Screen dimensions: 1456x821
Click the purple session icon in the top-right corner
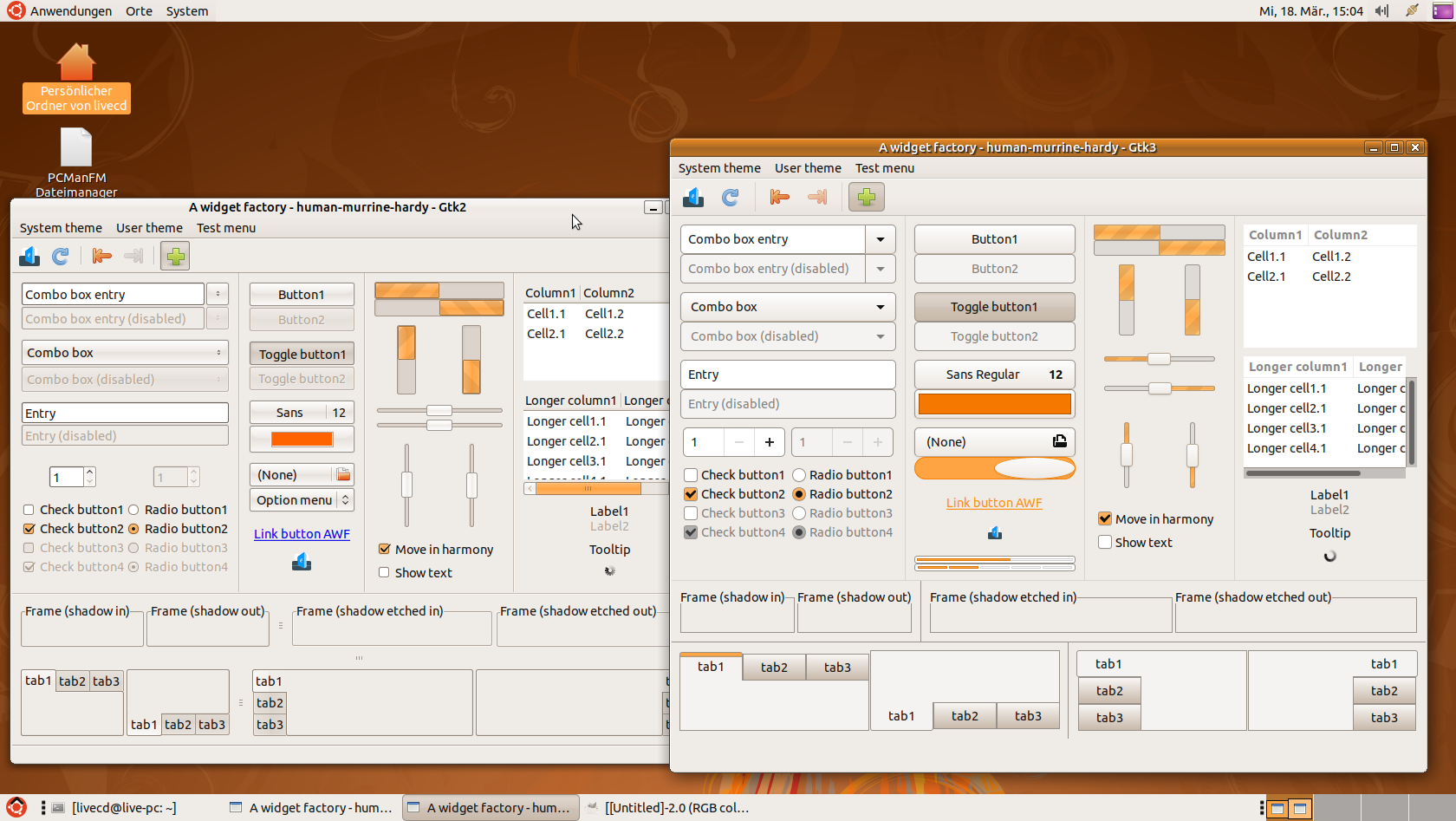1443,10
